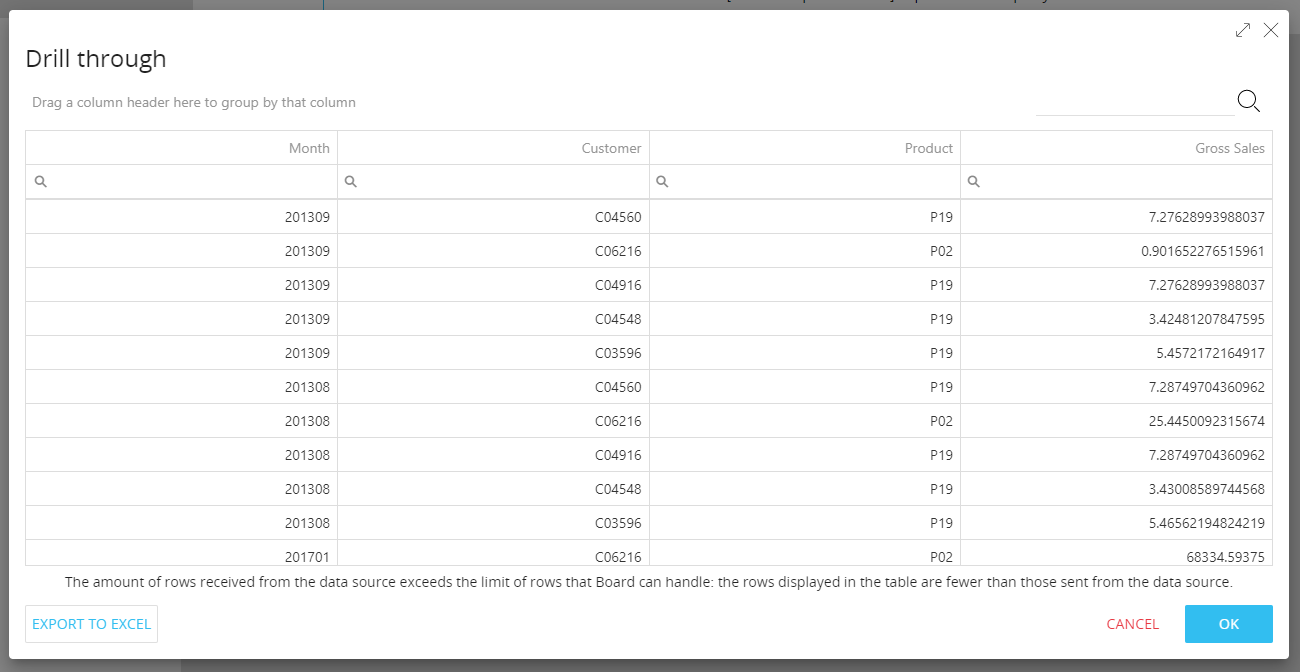Select the cell with customer C04560 in 201309
The width and height of the screenshot is (1300, 672).
493,217
